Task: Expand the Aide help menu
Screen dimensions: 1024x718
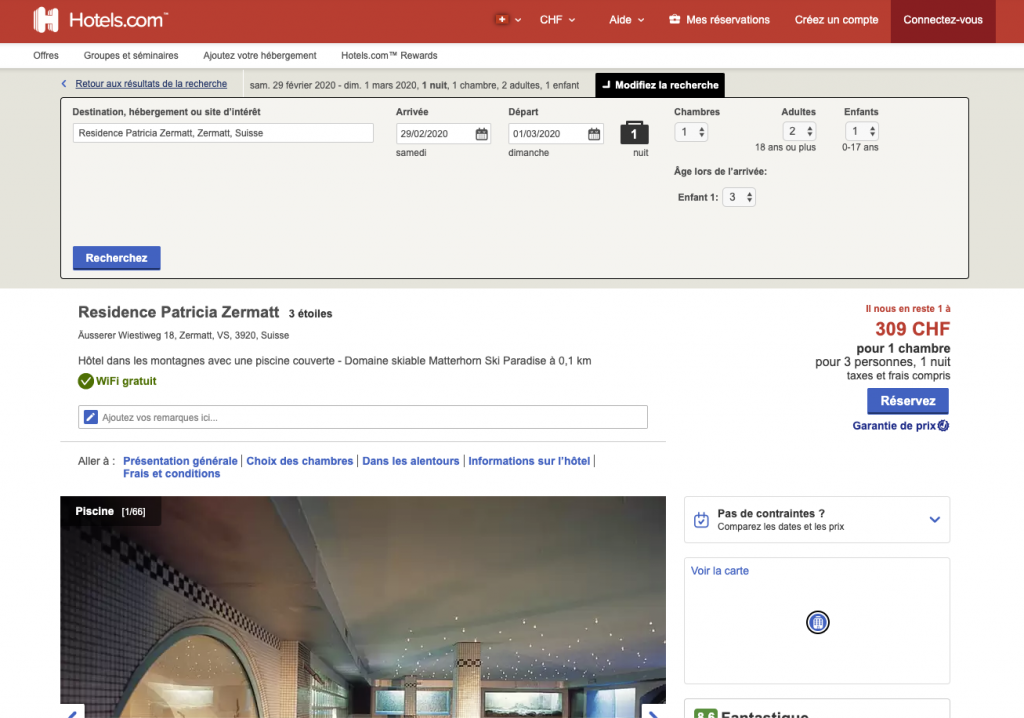Action: 626,20
